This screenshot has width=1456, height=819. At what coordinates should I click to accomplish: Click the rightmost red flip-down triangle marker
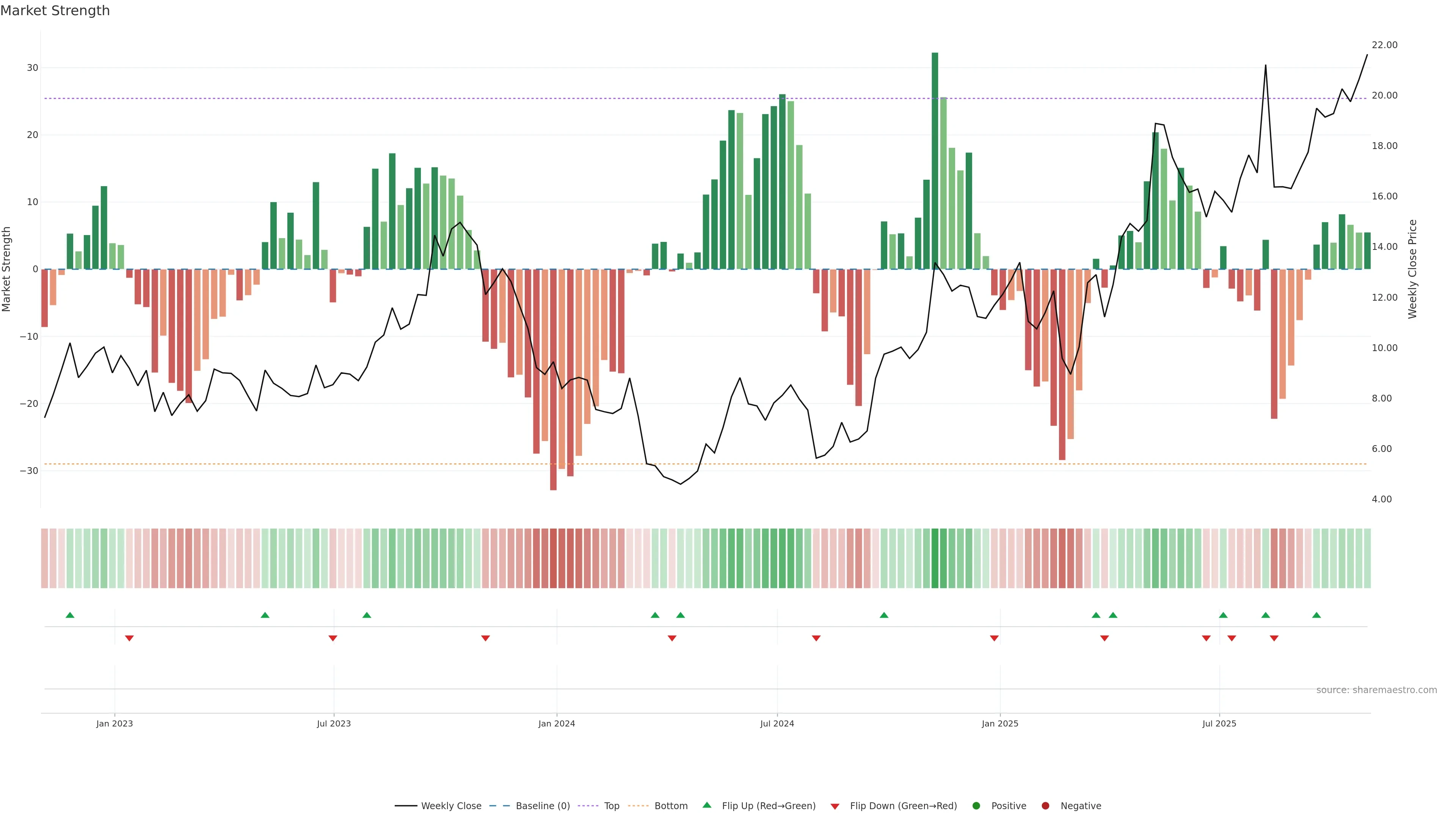pyautogui.click(x=1274, y=638)
